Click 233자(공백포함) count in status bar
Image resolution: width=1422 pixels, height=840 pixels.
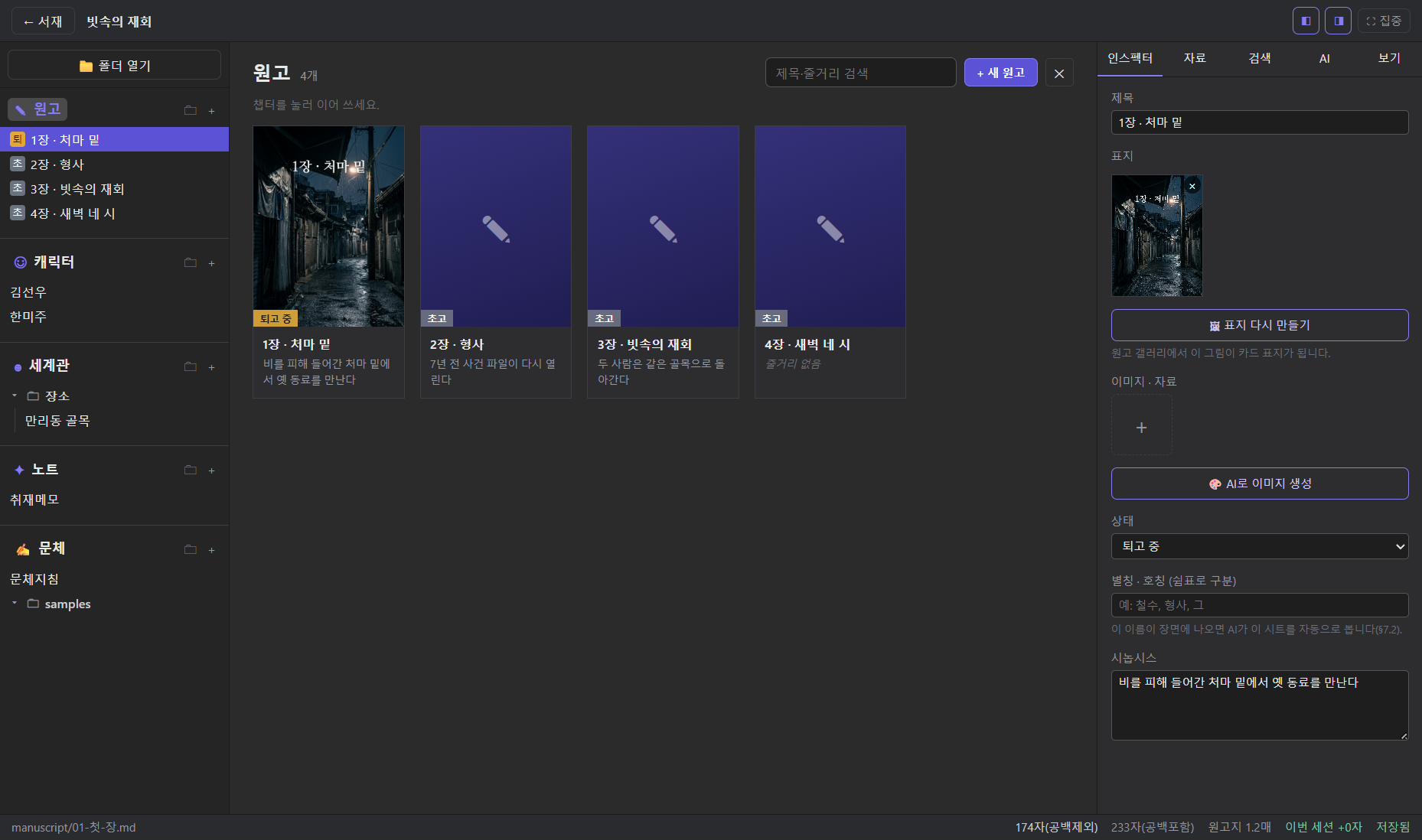[x=1153, y=827]
